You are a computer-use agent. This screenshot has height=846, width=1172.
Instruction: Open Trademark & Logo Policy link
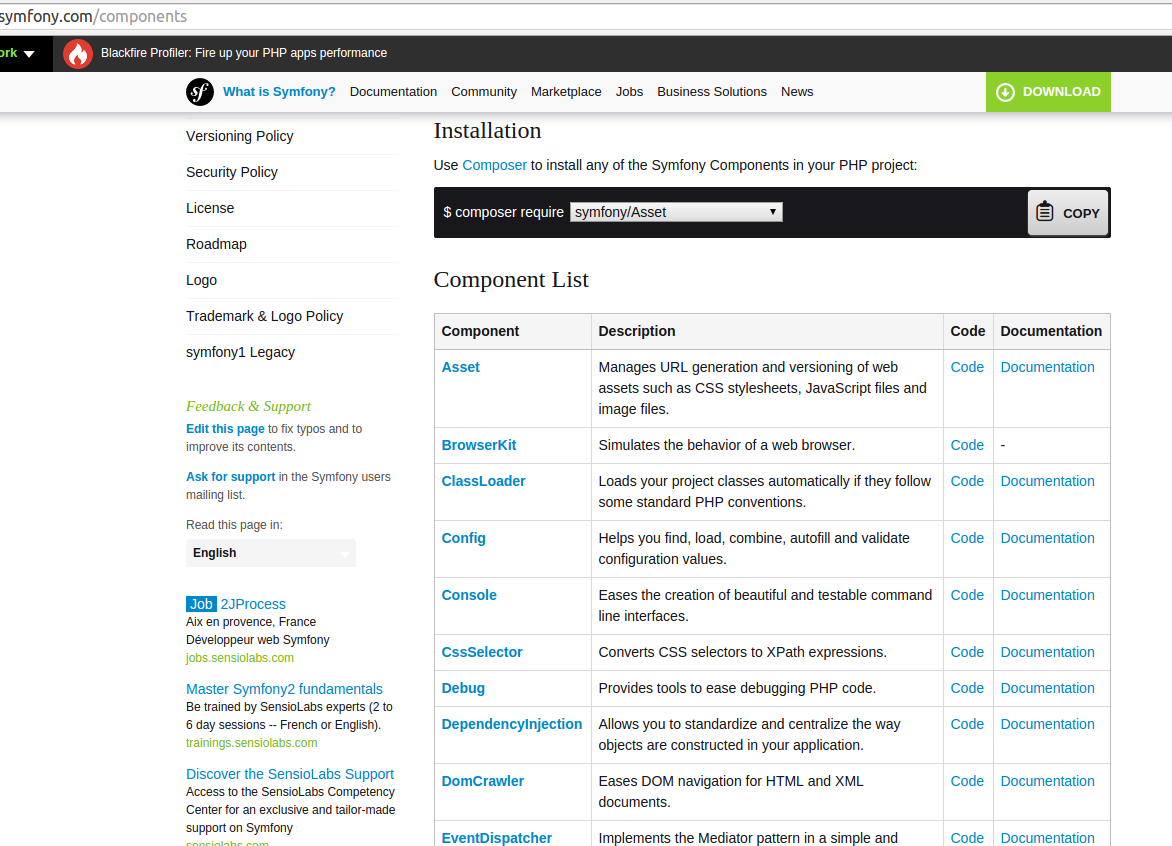[265, 316]
